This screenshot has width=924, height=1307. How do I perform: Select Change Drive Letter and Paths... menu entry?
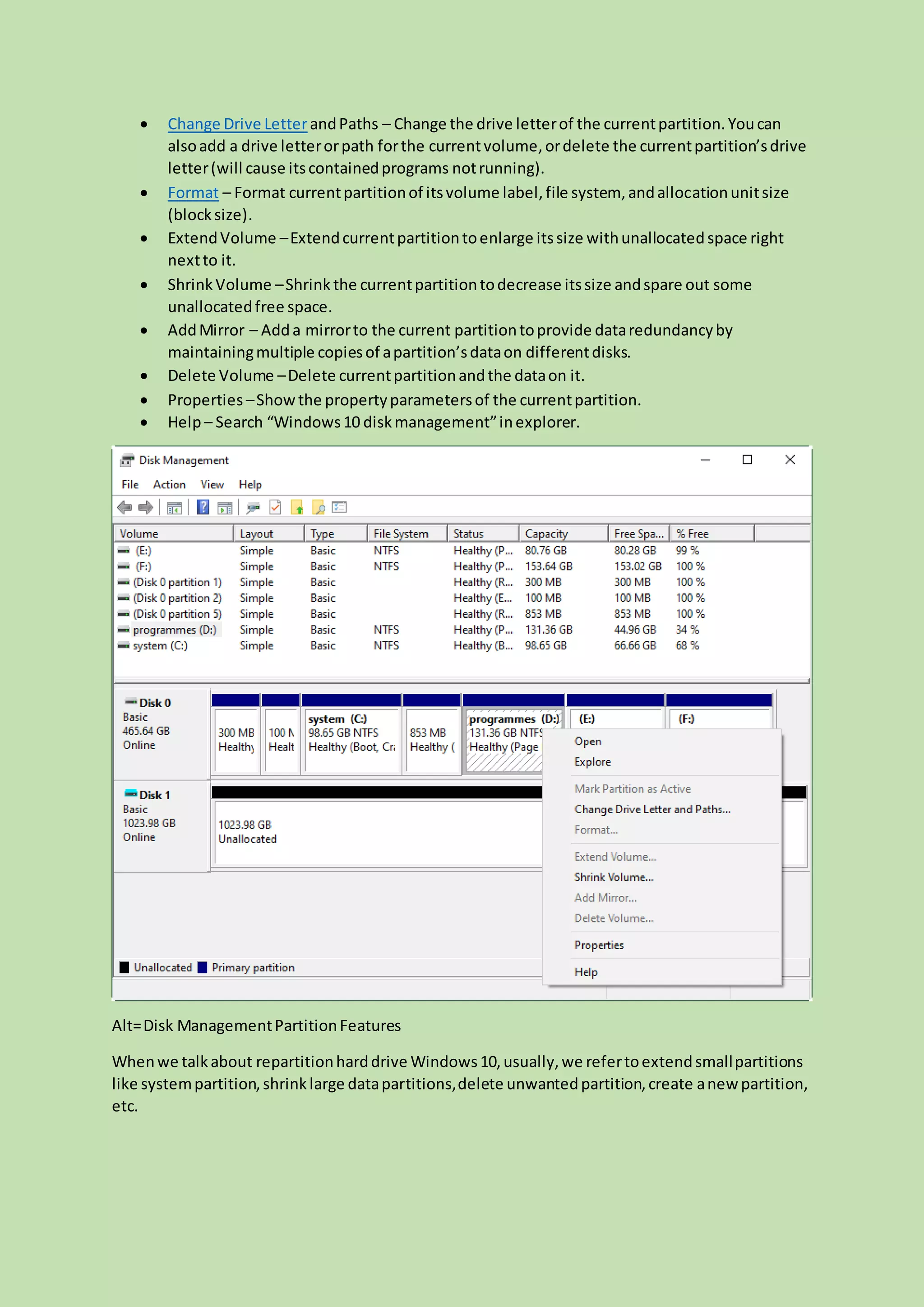(662, 809)
